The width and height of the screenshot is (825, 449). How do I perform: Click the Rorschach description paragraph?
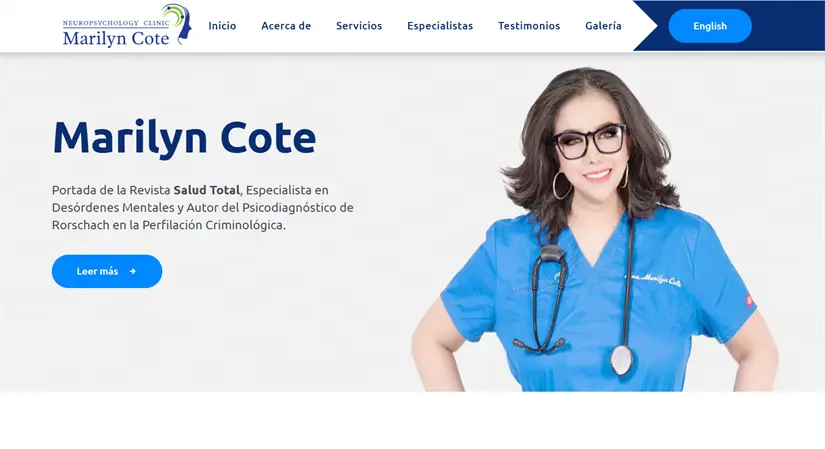(203, 207)
